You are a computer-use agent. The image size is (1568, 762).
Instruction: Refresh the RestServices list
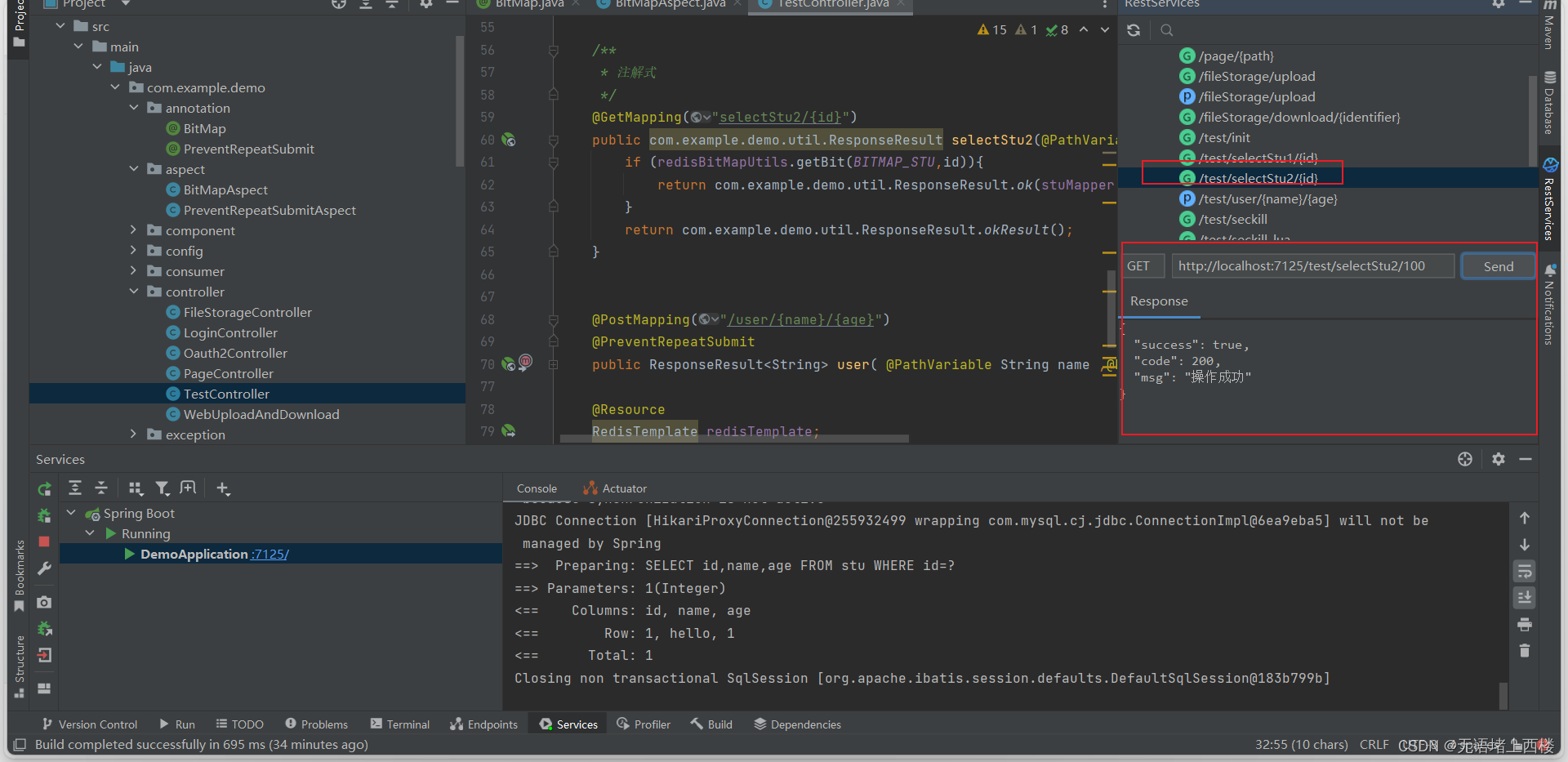[x=1134, y=29]
